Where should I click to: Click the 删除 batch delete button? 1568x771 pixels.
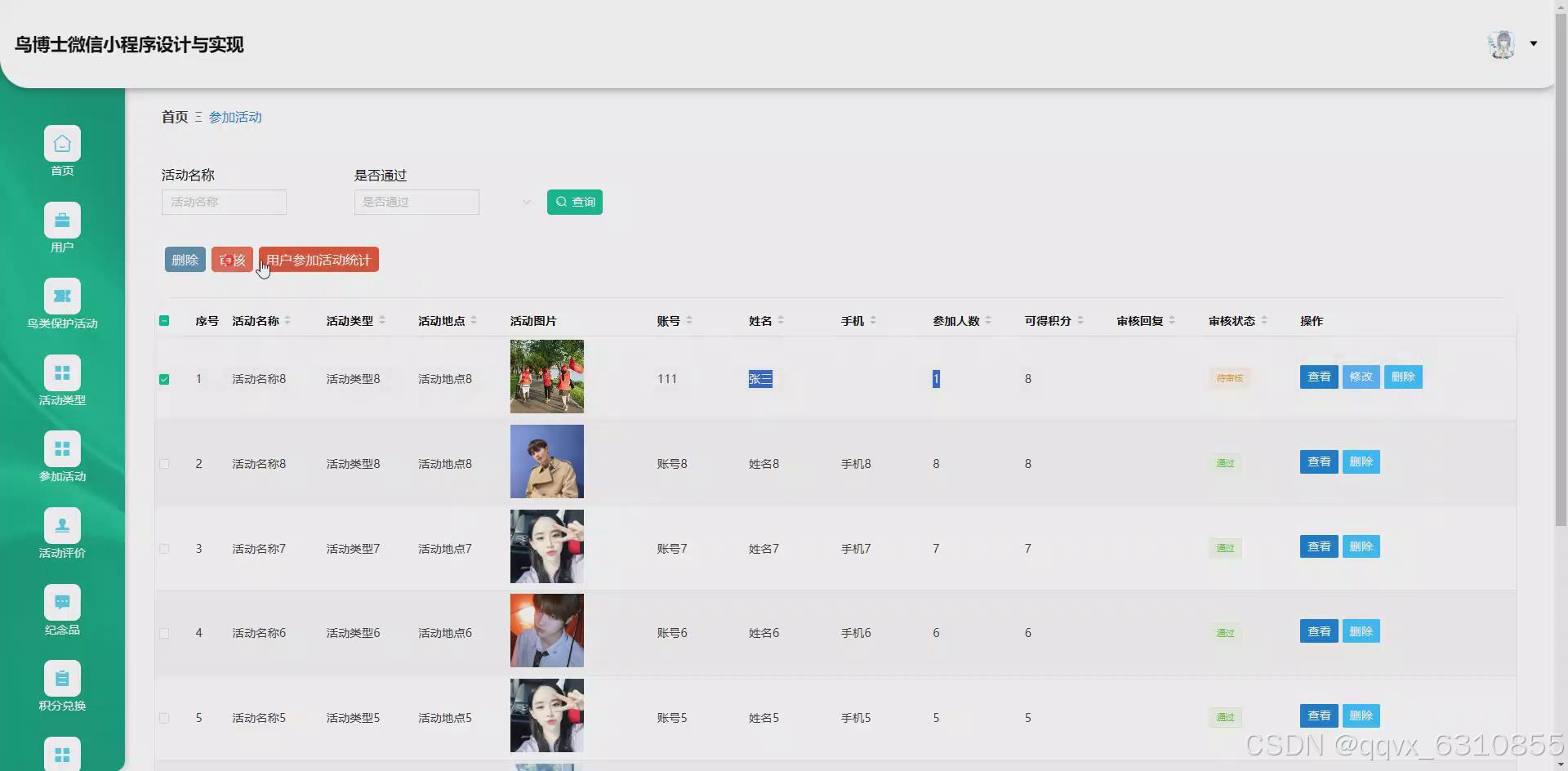(x=185, y=260)
